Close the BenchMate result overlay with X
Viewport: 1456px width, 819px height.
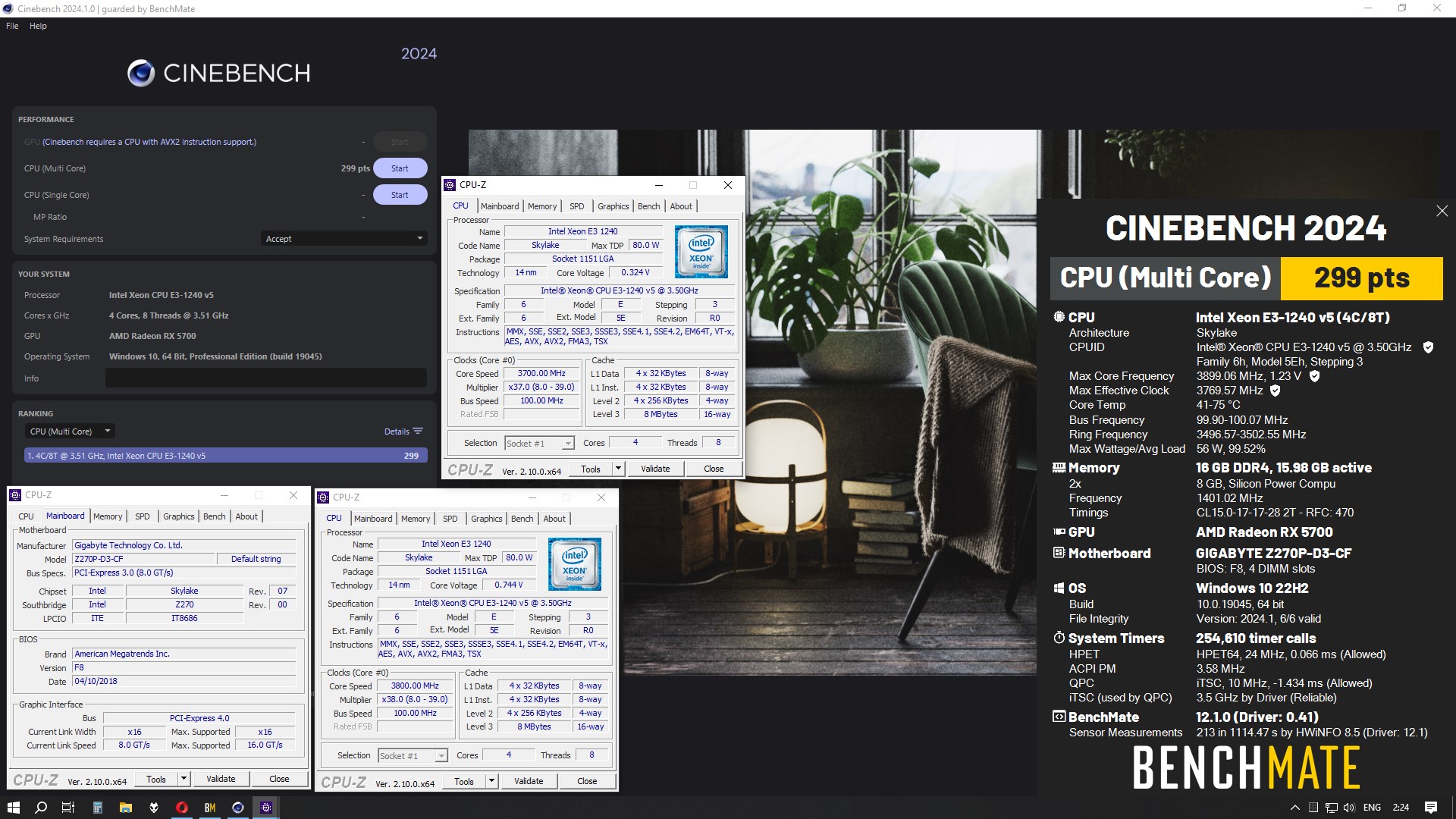(1442, 211)
